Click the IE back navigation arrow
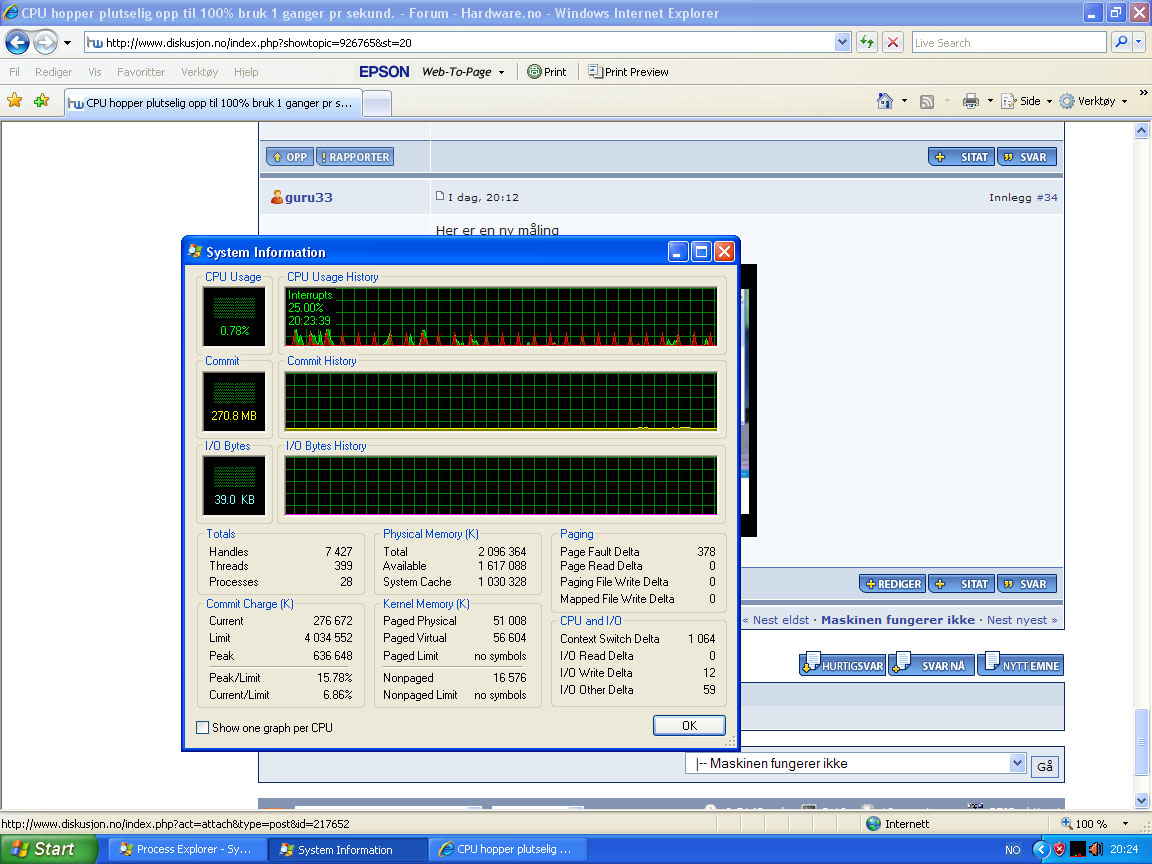1152x864 pixels. [17, 43]
